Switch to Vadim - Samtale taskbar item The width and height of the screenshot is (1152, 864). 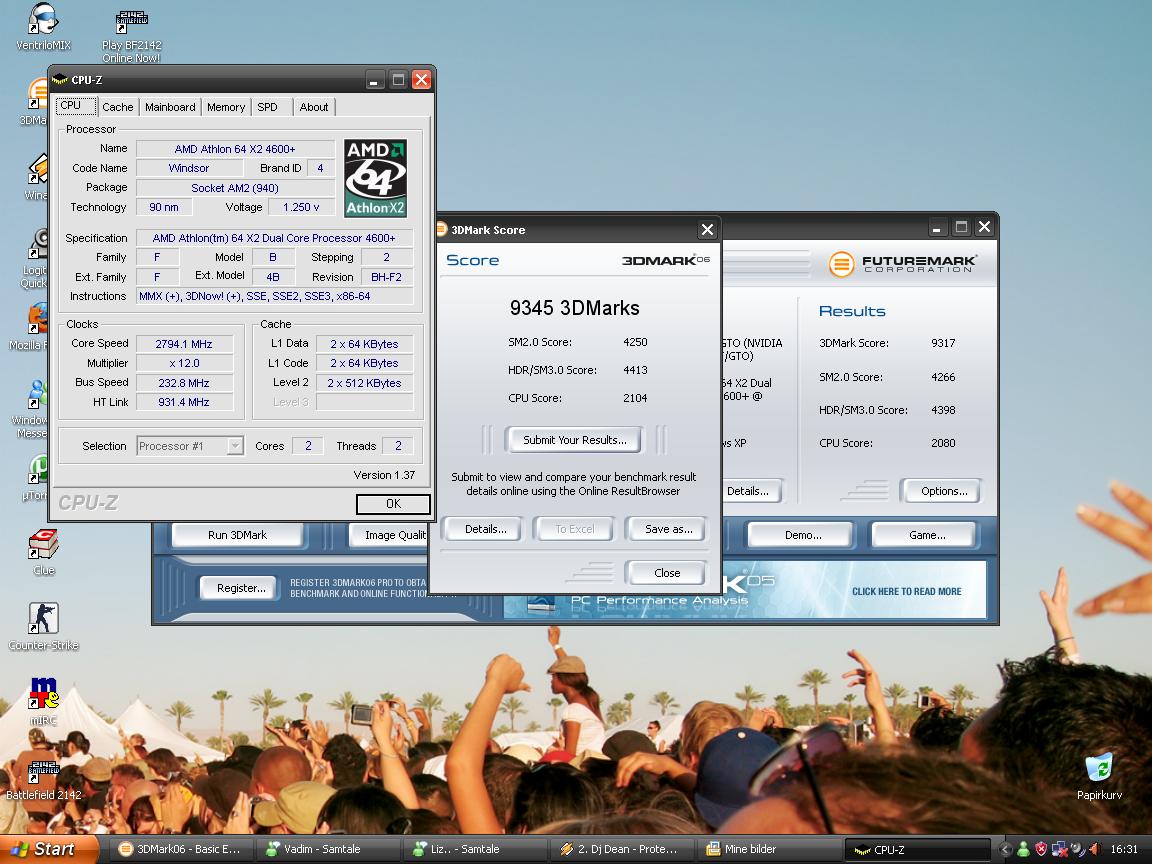coord(328,849)
